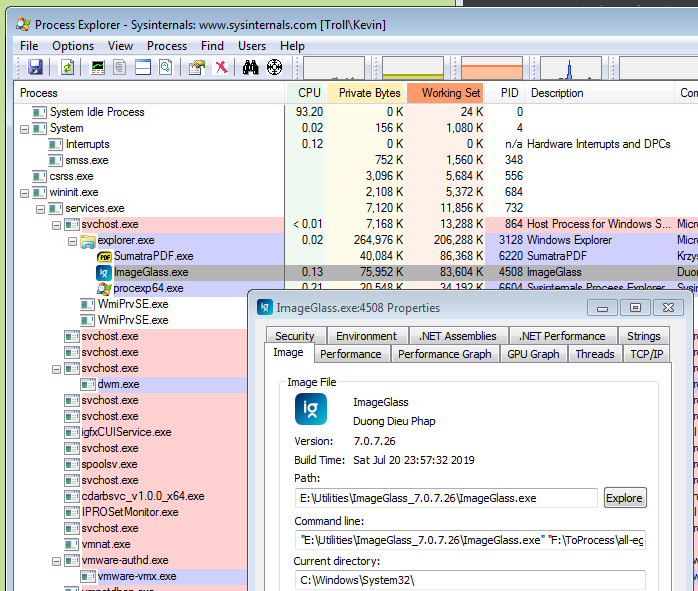The width and height of the screenshot is (698, 591).
Task: Collapse the wininit.exe tree node
Action: [x=24, y=193]
